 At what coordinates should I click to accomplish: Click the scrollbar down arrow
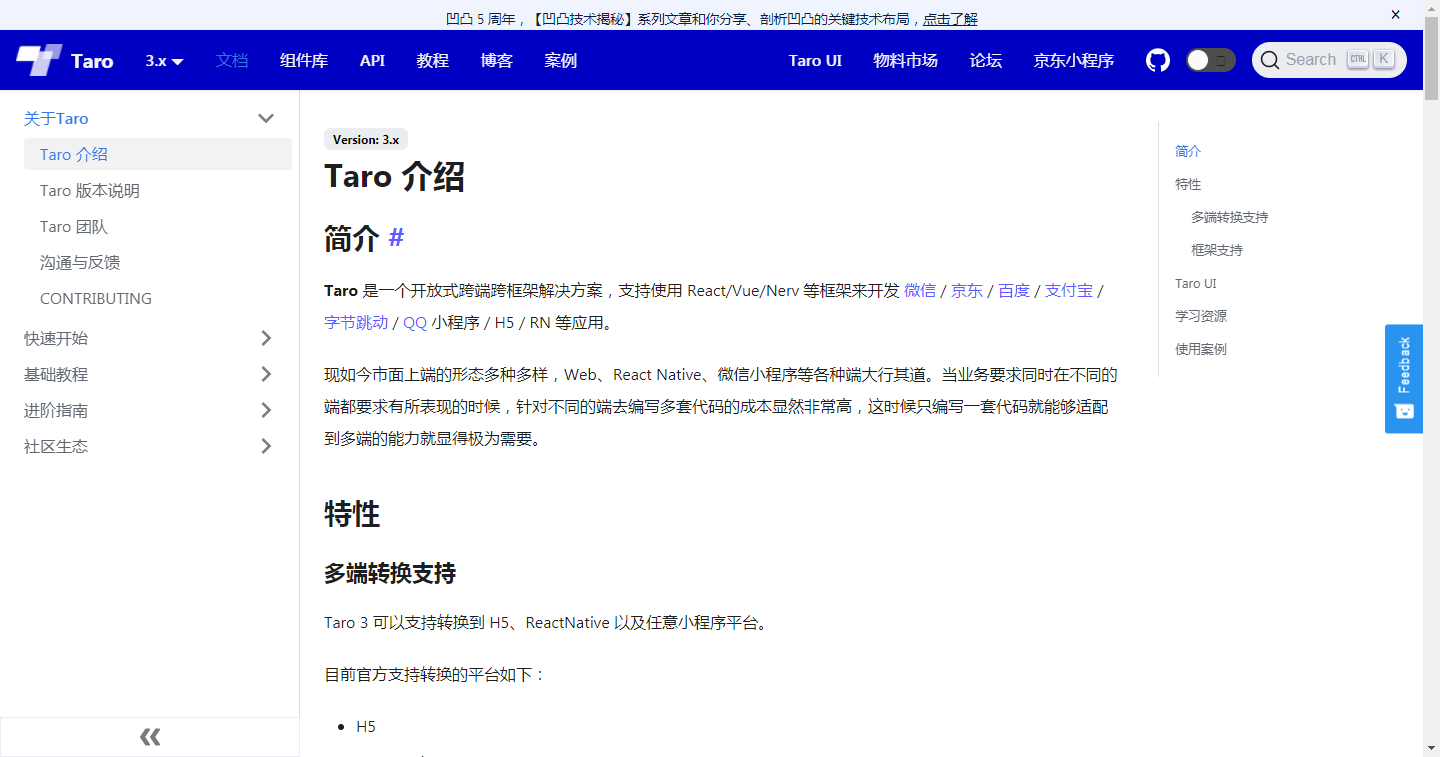click(1431, 748)
